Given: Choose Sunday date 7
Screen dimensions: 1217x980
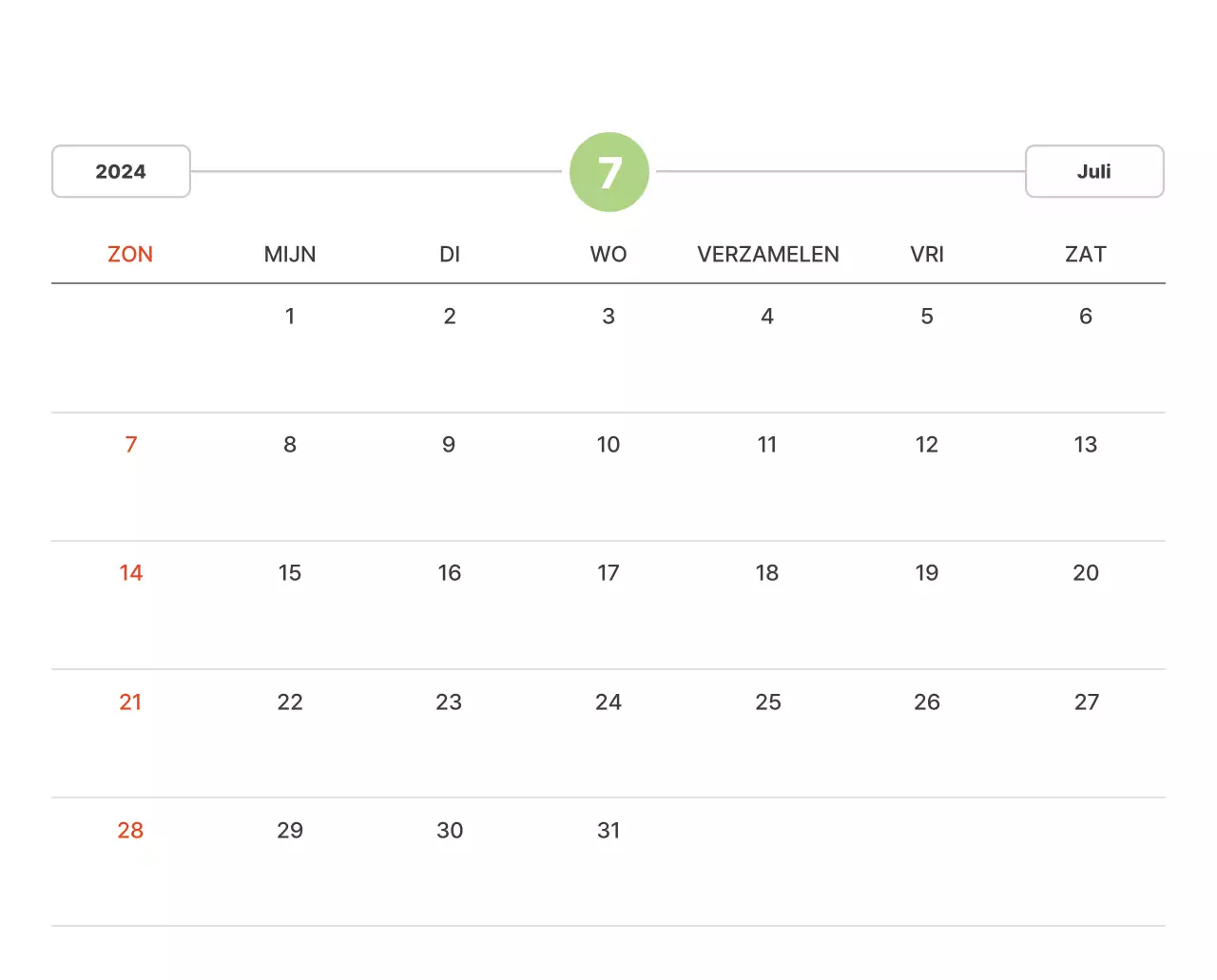Looking at the screenshot, I should 131,445.
